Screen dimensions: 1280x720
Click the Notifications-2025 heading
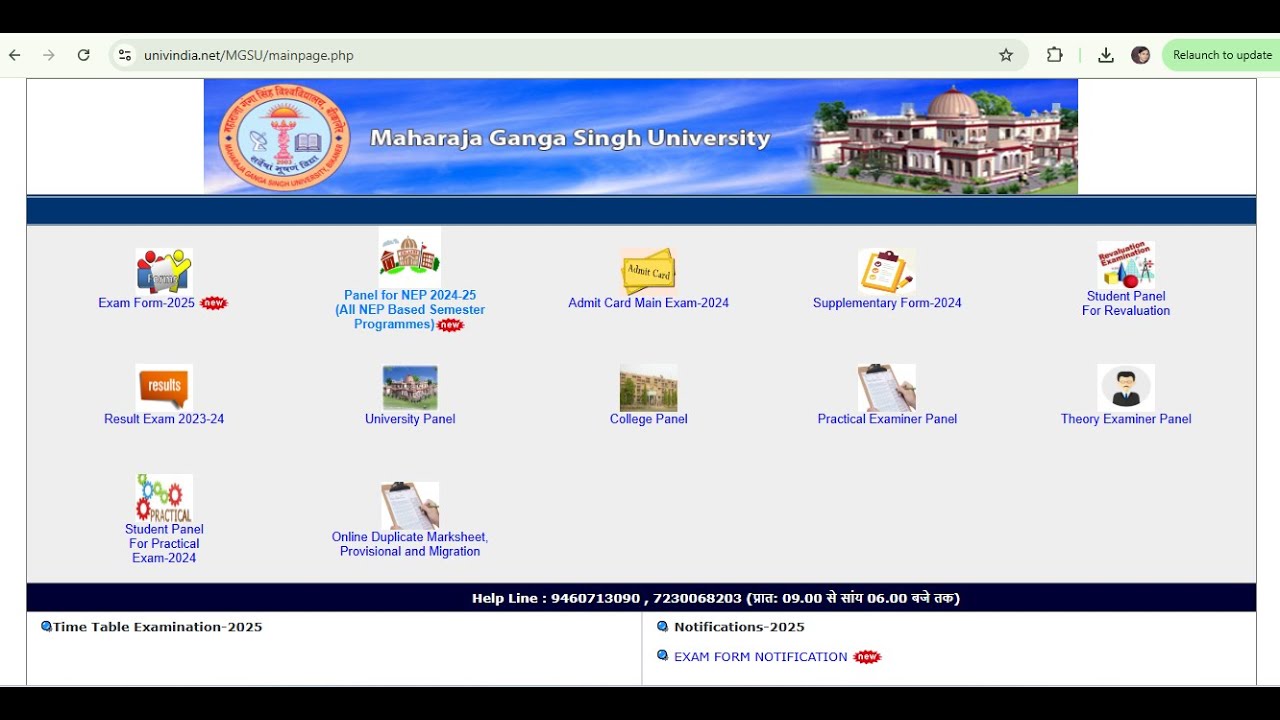739,627
